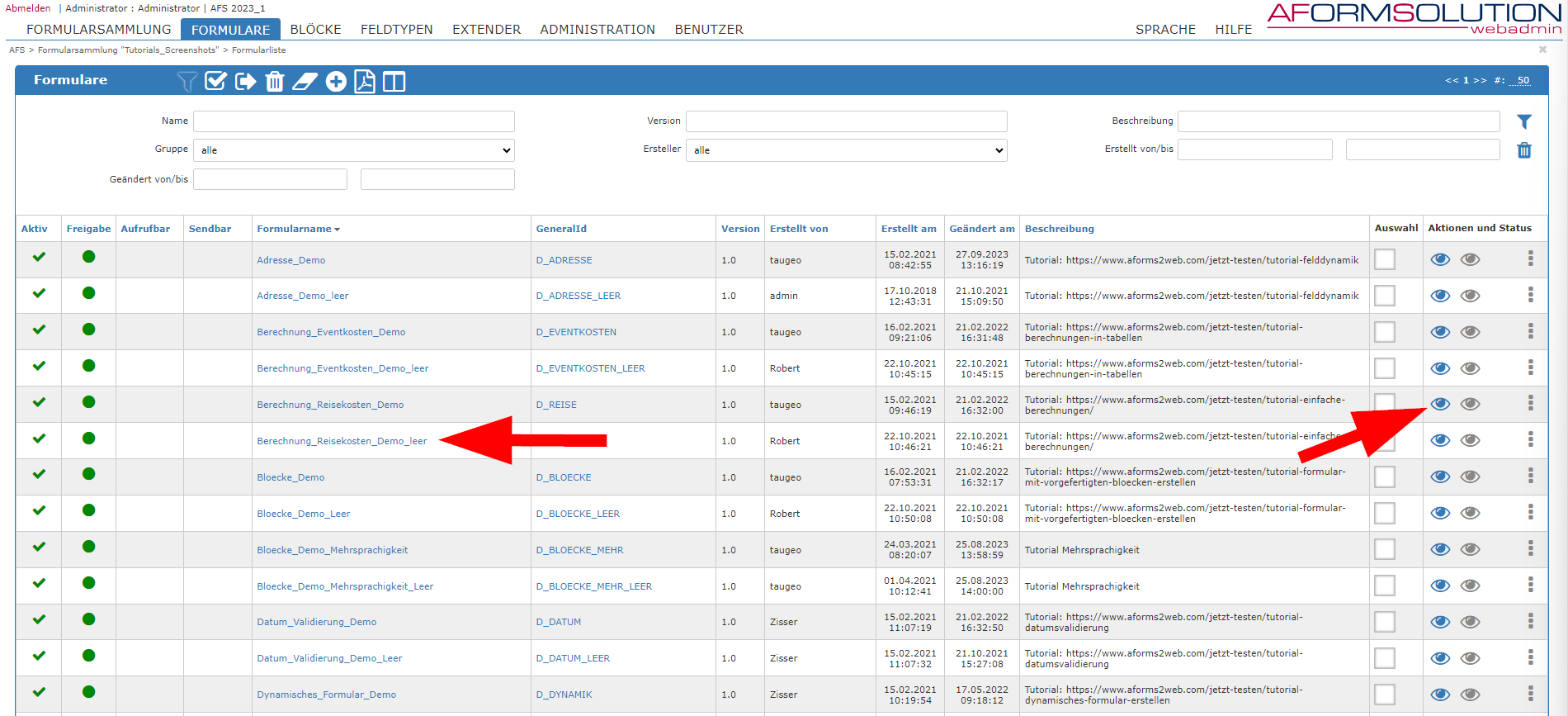Expand the Ersteller dropdown
This screenshot has height=716, width=1568.
846,150
